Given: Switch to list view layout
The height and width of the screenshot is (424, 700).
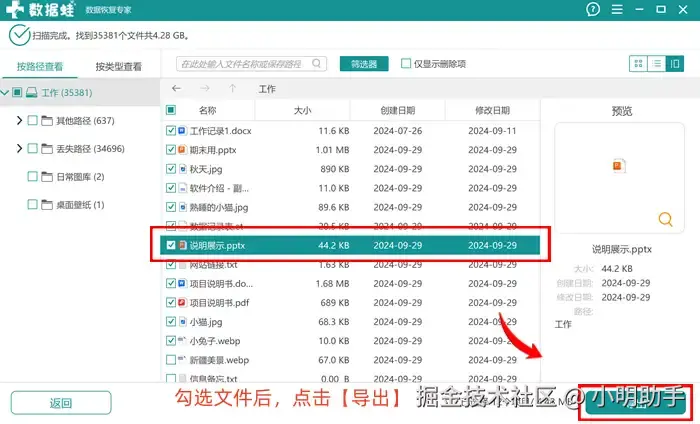Looking at the screenshot, I should click(x=656, y=64).
